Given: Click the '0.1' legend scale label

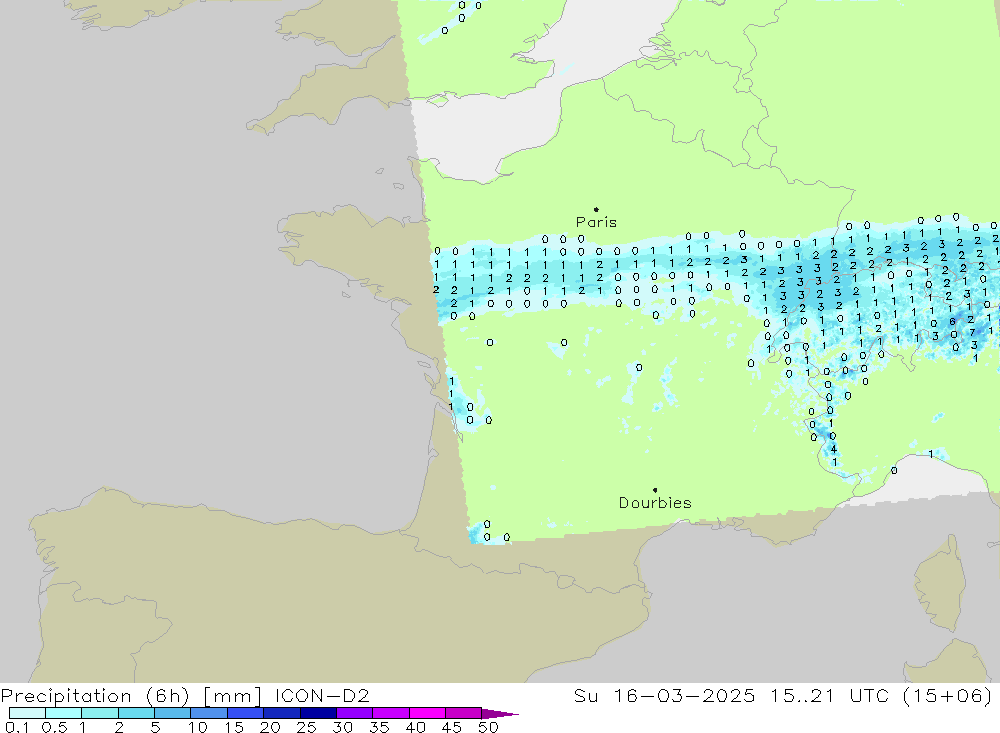Looking at the screenshot, I should (16, 727).
